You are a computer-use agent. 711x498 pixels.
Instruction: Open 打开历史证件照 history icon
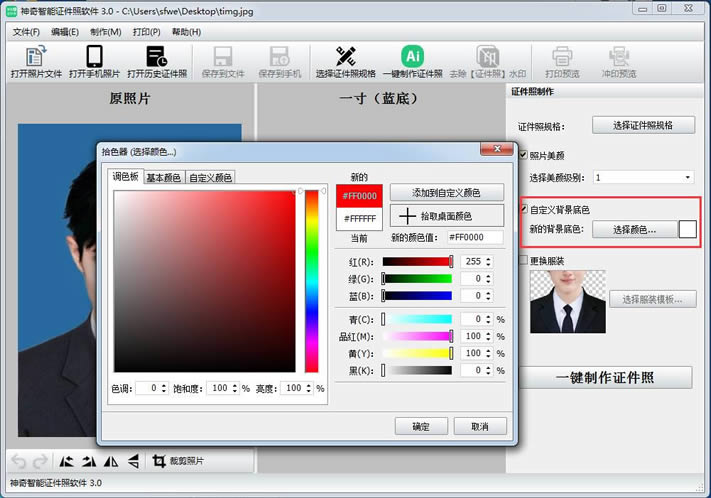(157, 62)
